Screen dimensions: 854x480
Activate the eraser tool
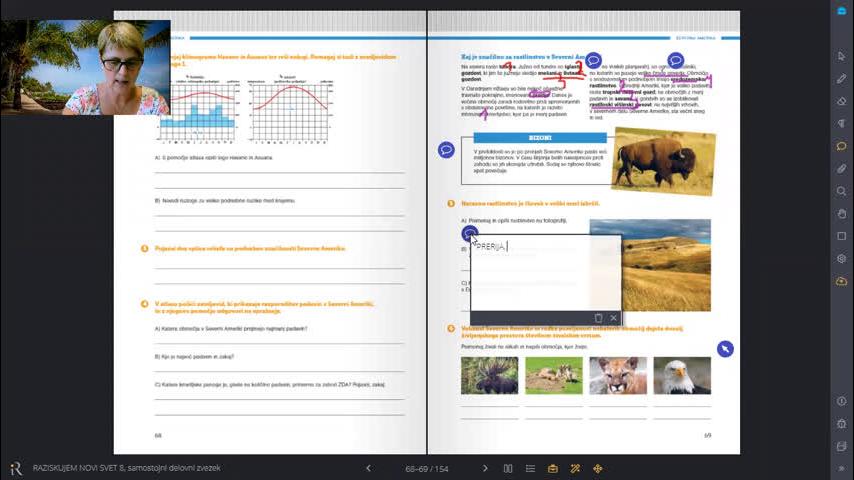(x=841, y=101)
